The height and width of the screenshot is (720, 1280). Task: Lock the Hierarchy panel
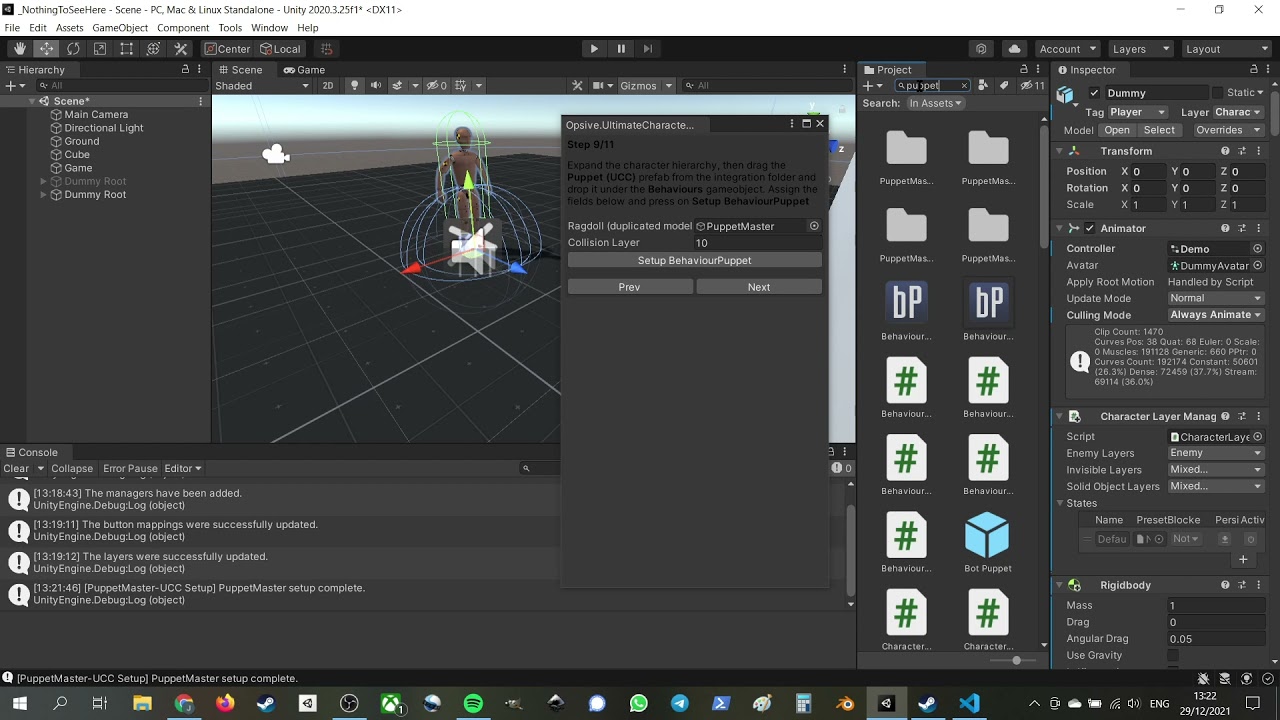pyautogui.click(x=185, y=70)
